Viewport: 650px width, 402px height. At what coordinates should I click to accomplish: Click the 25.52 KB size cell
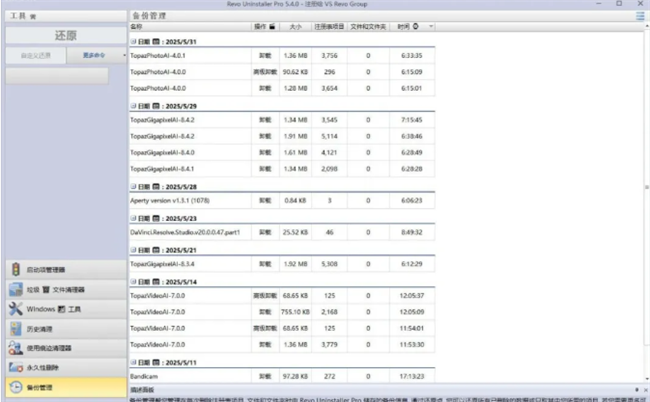tap(295, 232)
